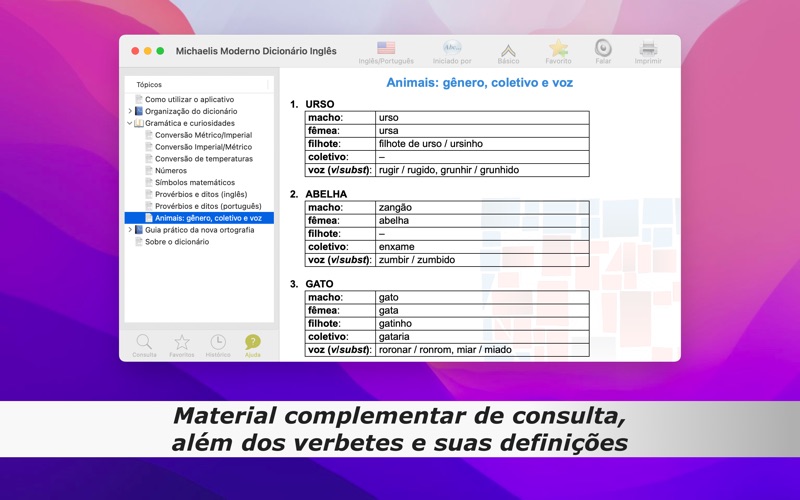Click the open-book icon beside Gramática
The width and height of the screenshot is (800, 500).
coord(139,123)
